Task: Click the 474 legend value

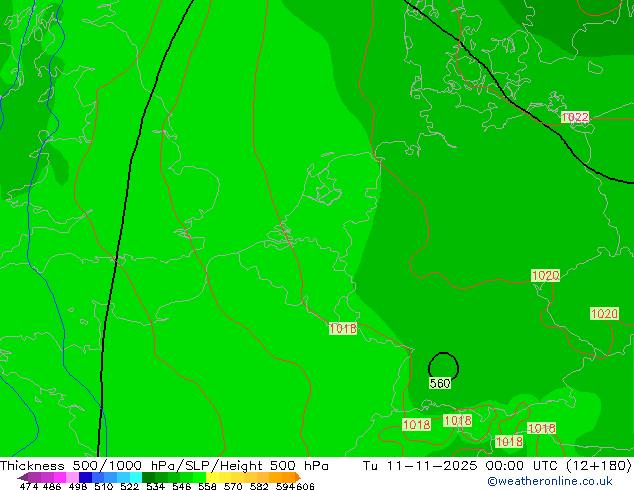Action: (x=29, y=486)
